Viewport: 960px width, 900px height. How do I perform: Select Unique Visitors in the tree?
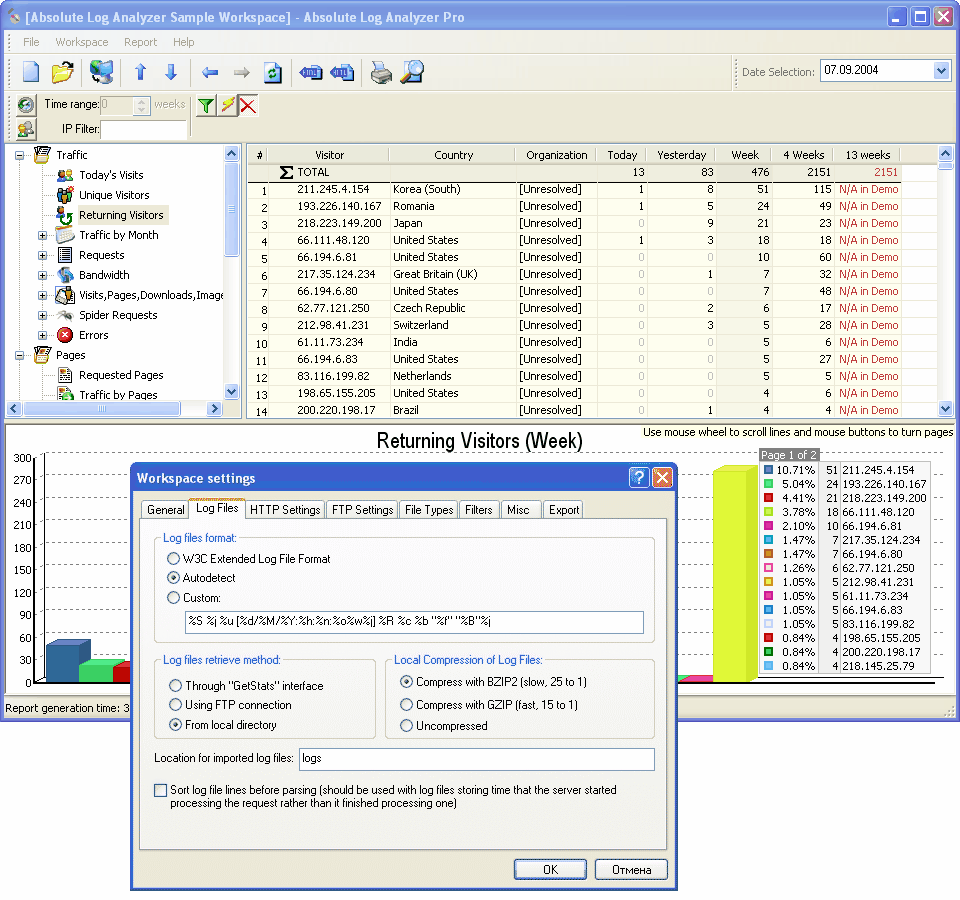pos(114,195)
